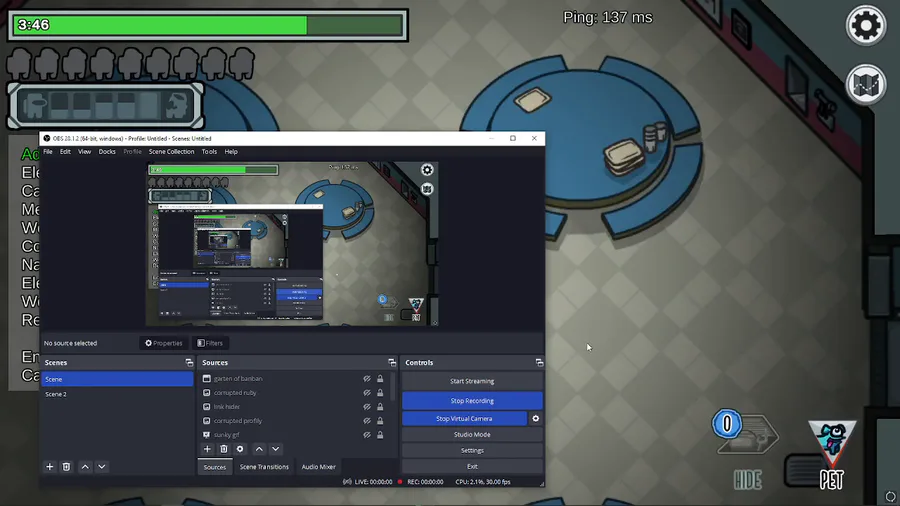Viewport: 900px width, 506px height.
Task: Click the Stop Virtual Camera button
Action: point(464,419)
